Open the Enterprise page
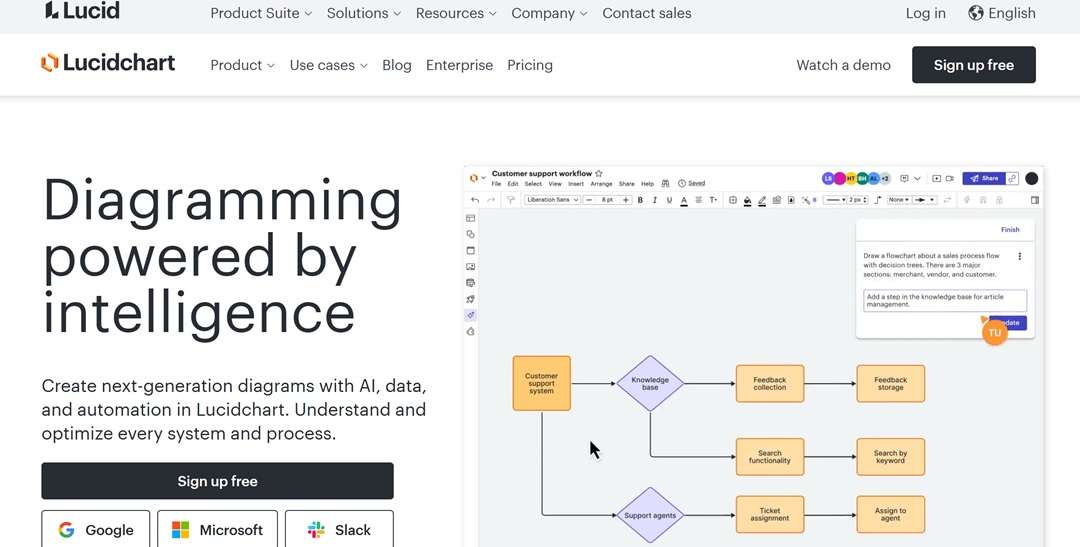 point(459,65)
